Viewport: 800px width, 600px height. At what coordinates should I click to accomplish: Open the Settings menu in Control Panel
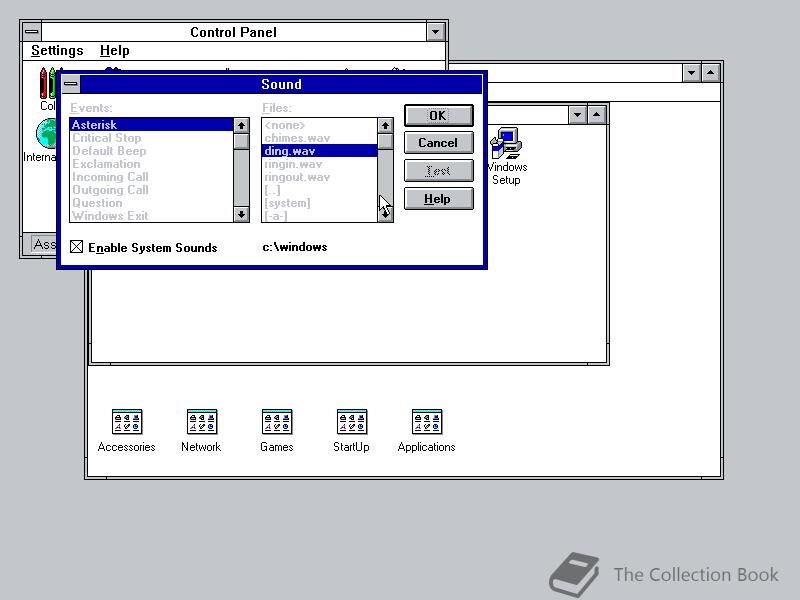click(57, 51)
